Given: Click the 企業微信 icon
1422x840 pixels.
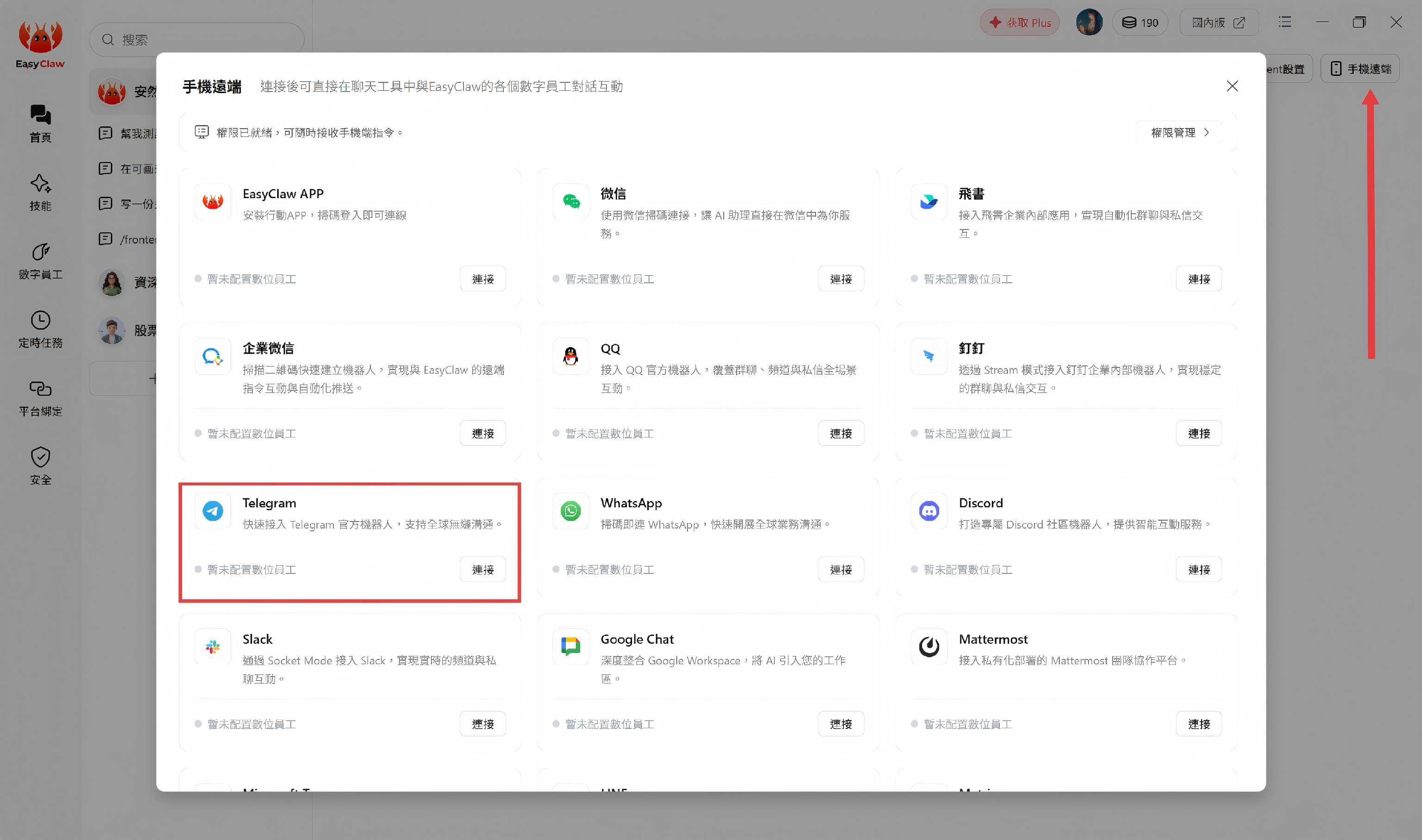Looking at the screenshot, I should coord(213,356).
